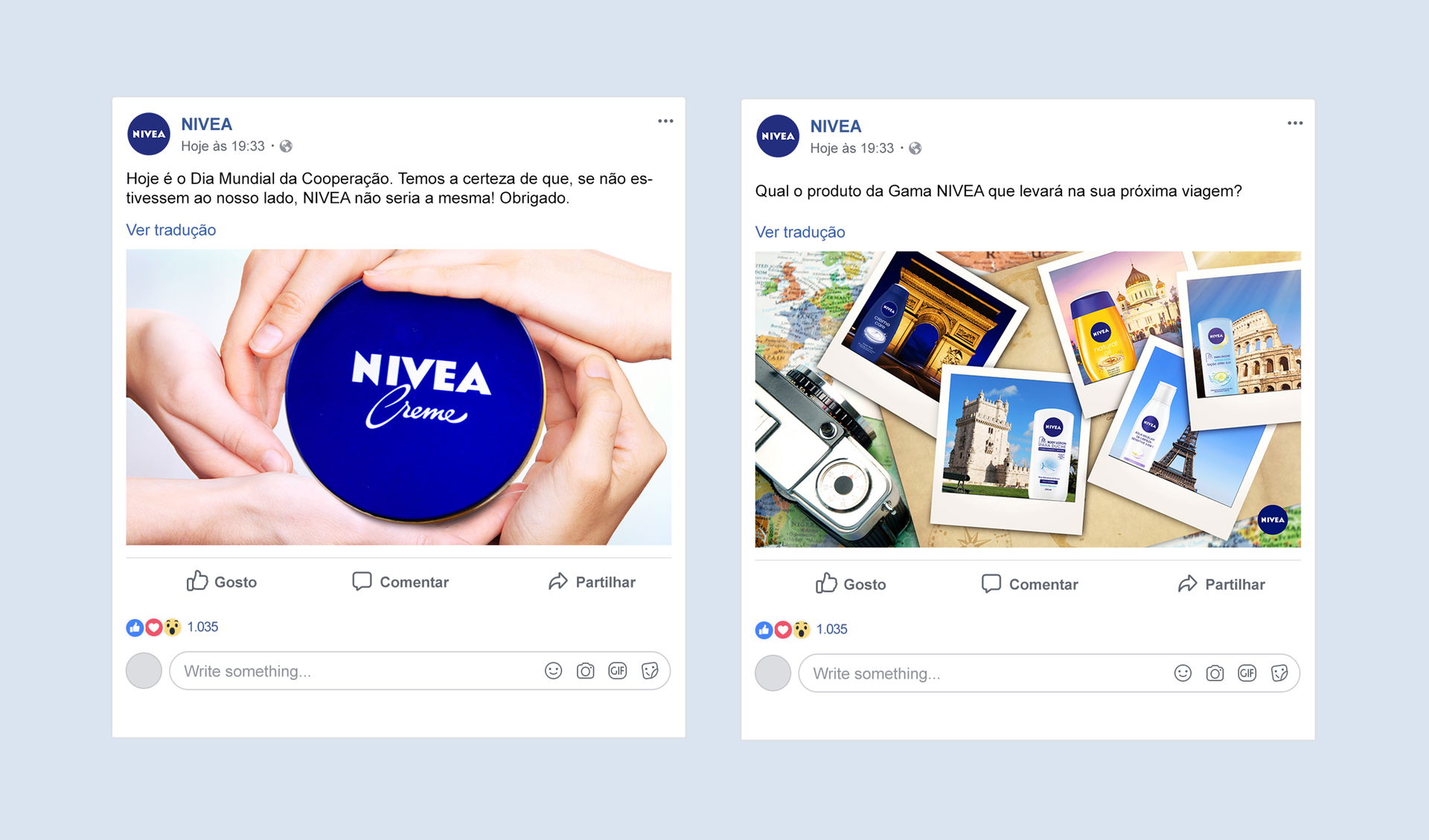The height and width of the screenshot is (840, 1429).
Task: Click the camera icon in the right comment box
Action: pos(1215,673)
